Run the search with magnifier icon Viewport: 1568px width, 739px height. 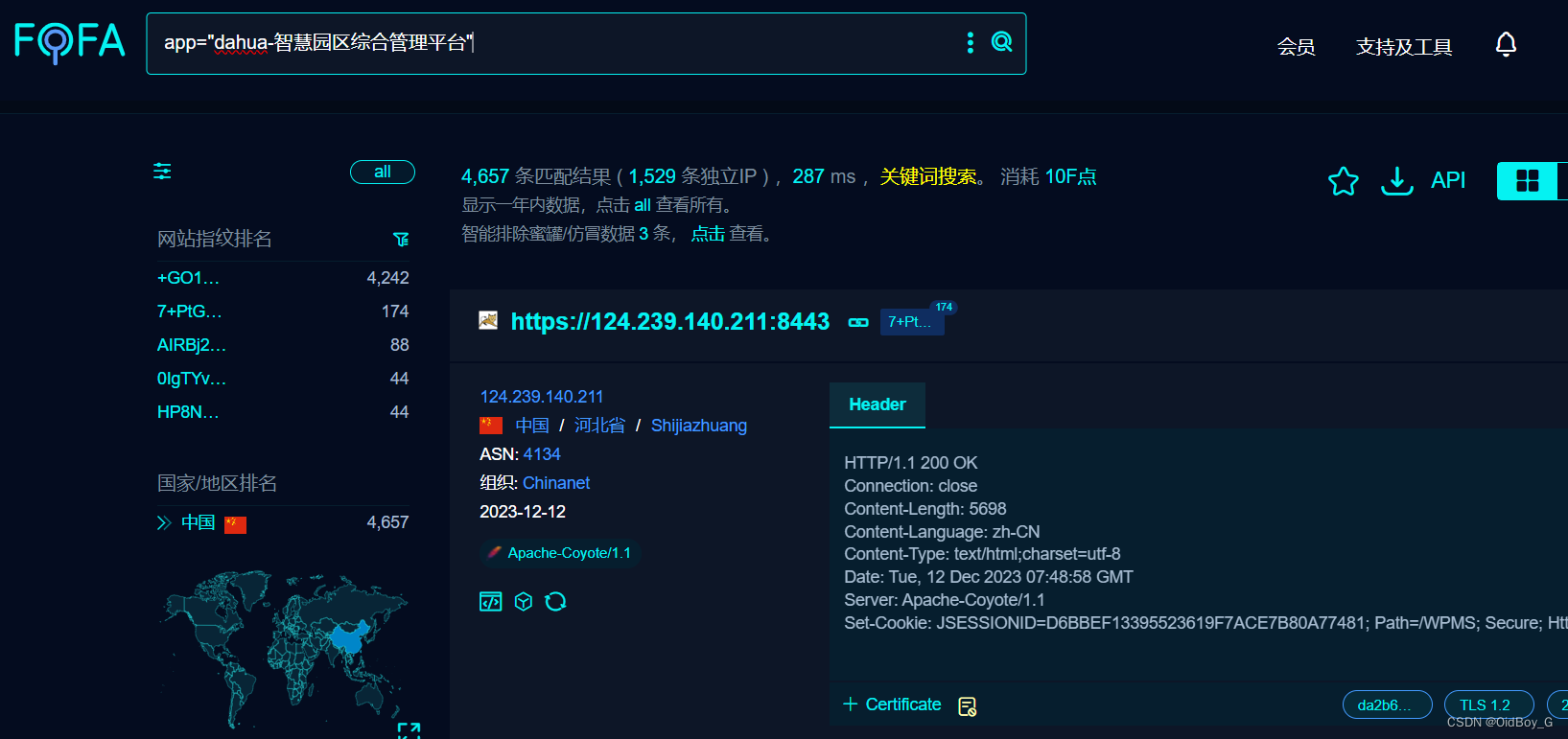coord(1001,42)
